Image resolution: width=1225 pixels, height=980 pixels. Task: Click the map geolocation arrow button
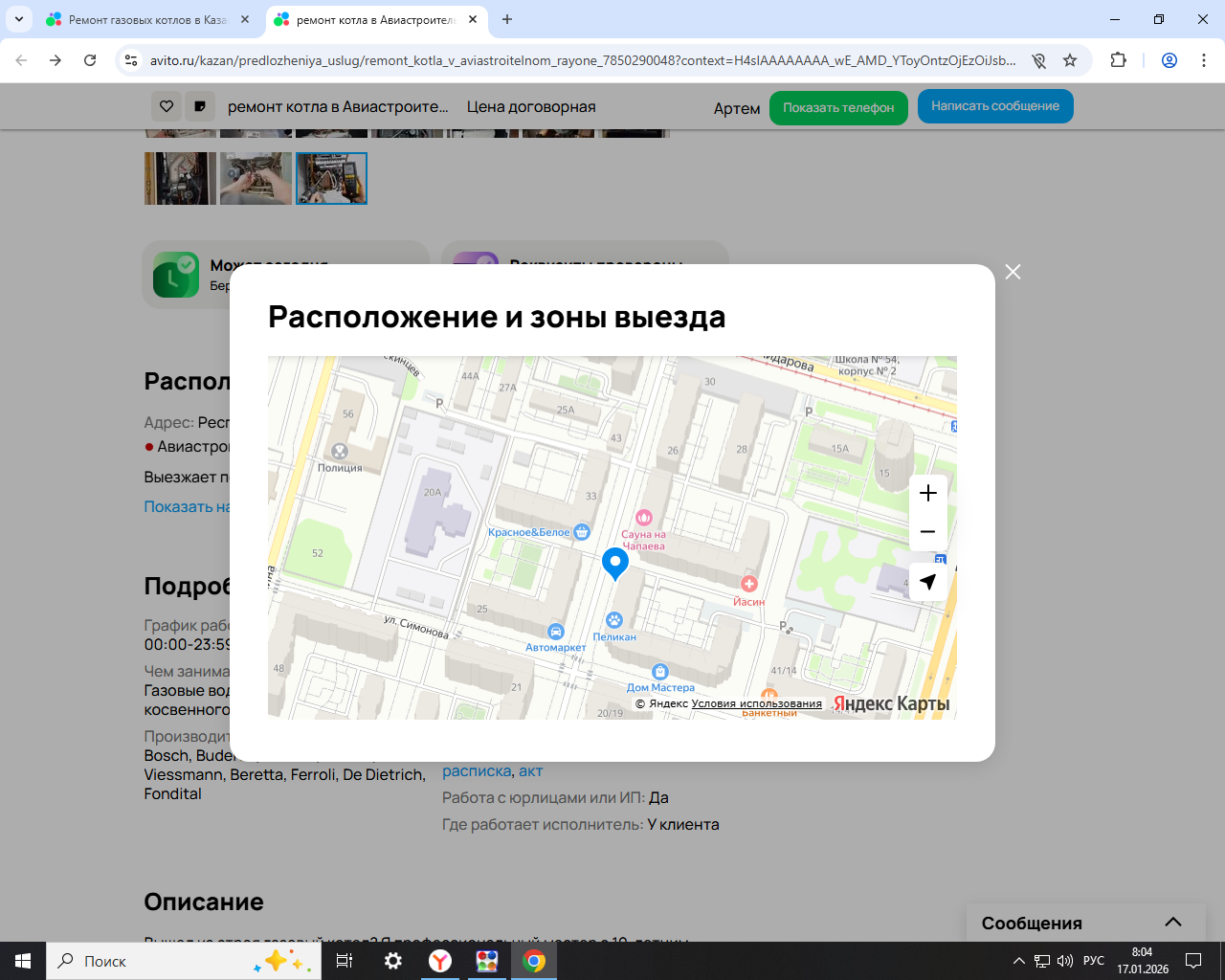click(927, 582)
